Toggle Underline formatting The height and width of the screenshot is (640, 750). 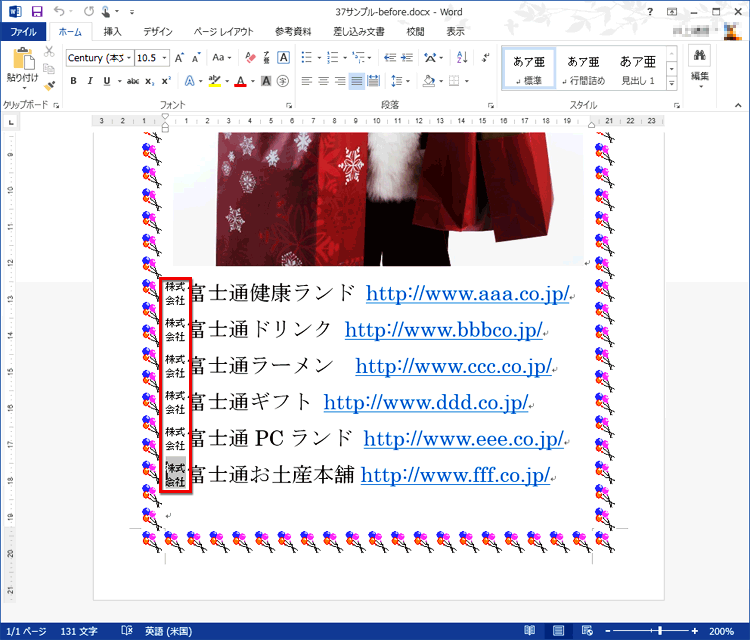click(x=107, y=81)
